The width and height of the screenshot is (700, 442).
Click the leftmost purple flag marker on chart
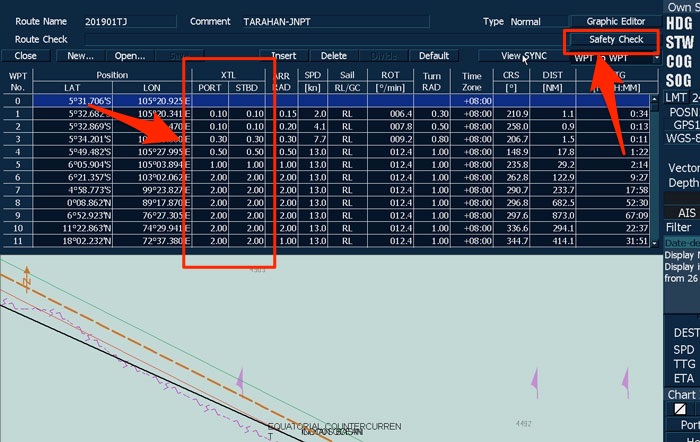[239, 379]
